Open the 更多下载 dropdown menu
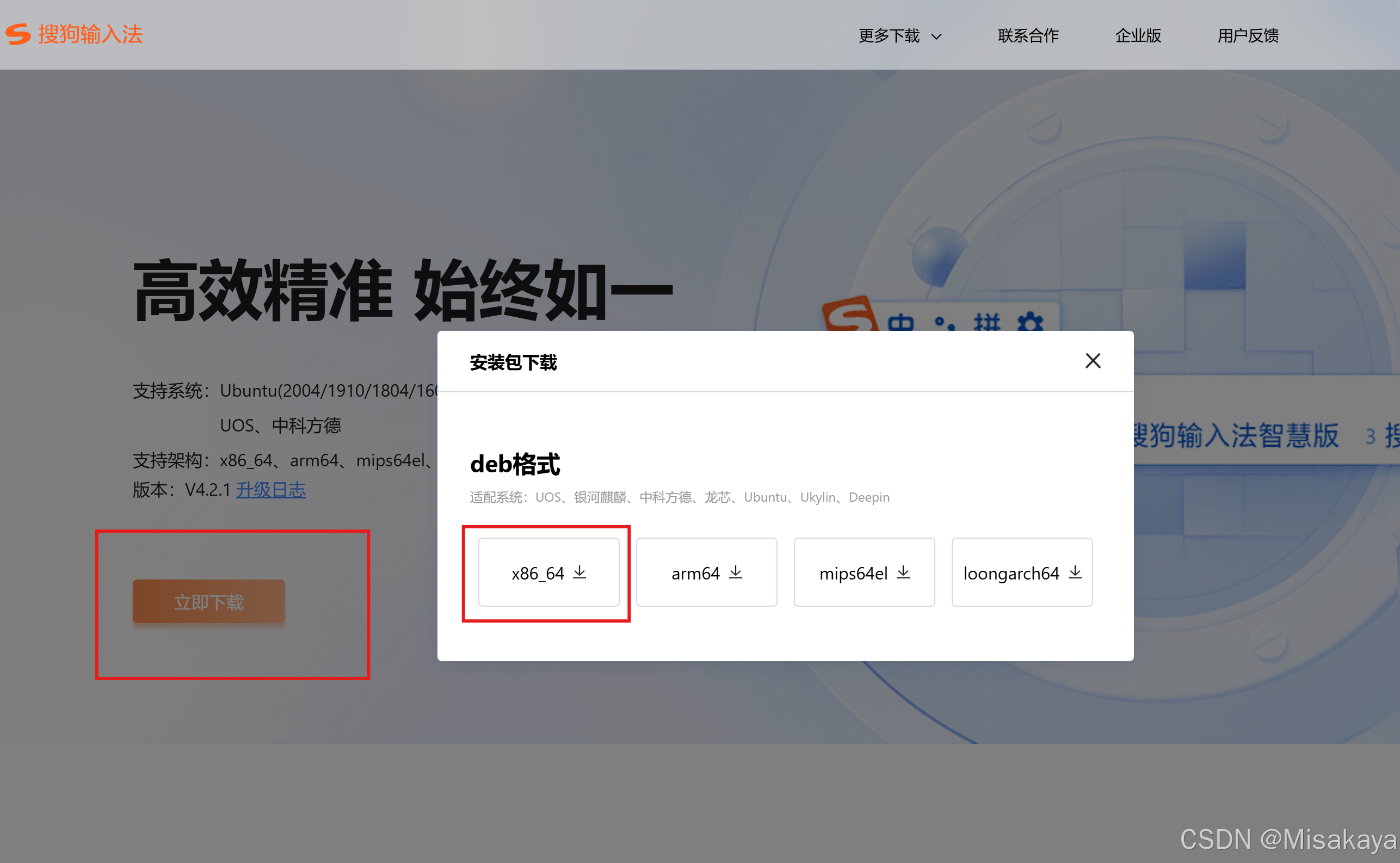The image size is (1400, 863). [x=900, y=36]
